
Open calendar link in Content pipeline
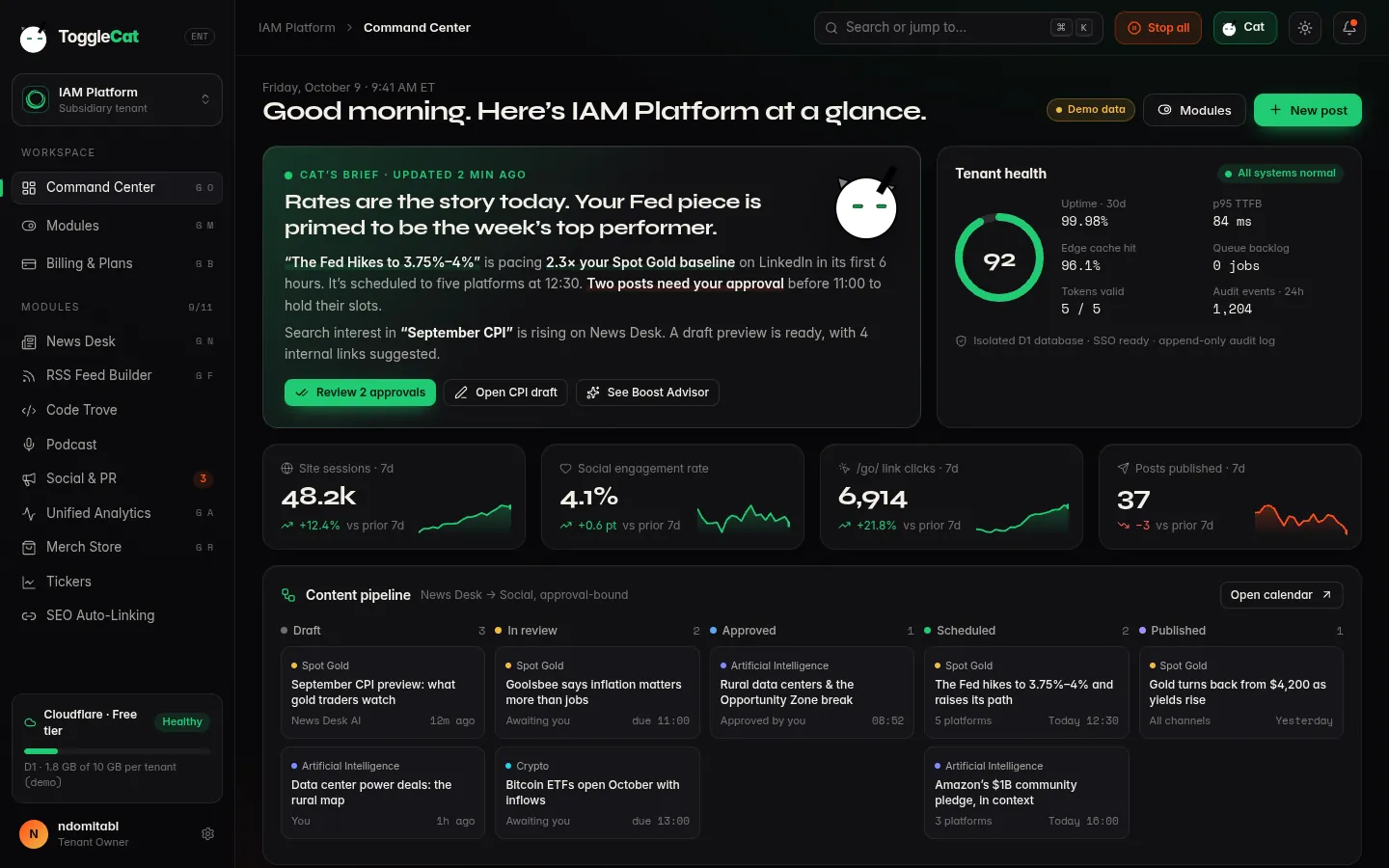click(1281, 595)
